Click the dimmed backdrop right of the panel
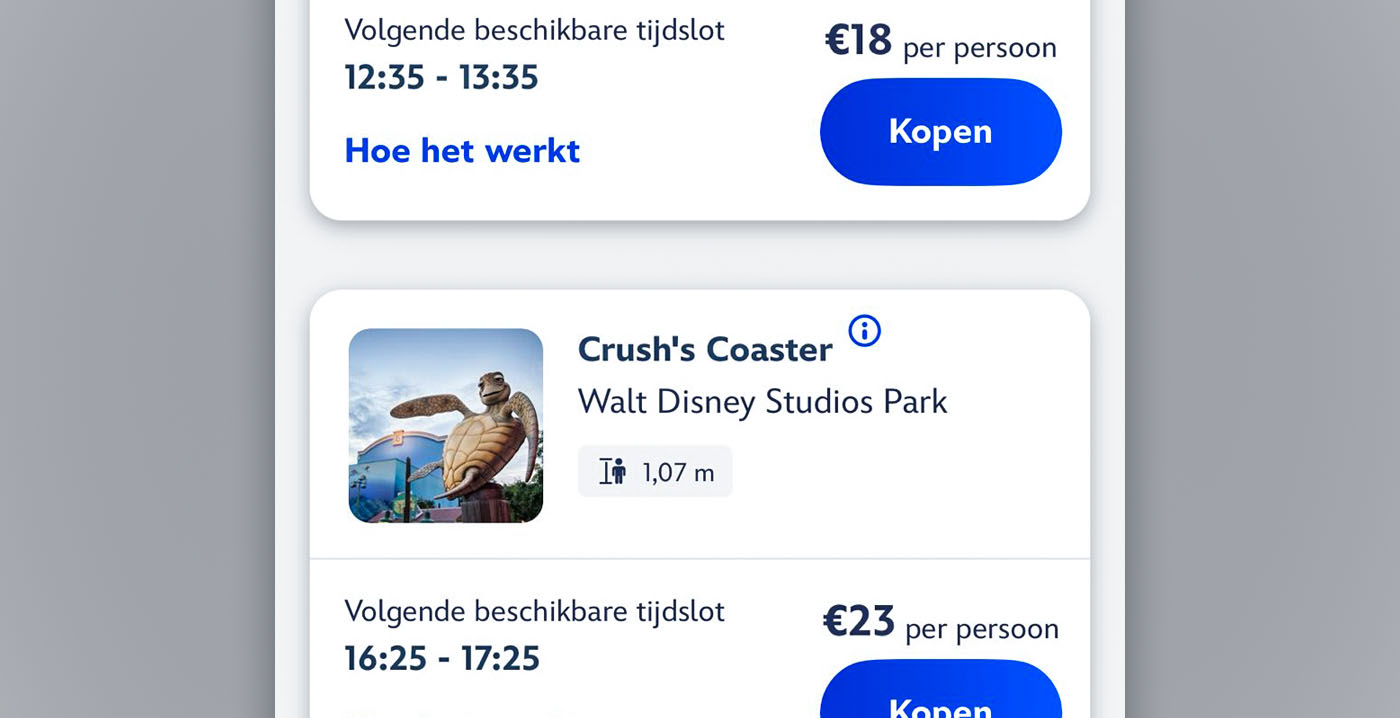The height and width of the screenshot is (718, 1400). 1262,359
